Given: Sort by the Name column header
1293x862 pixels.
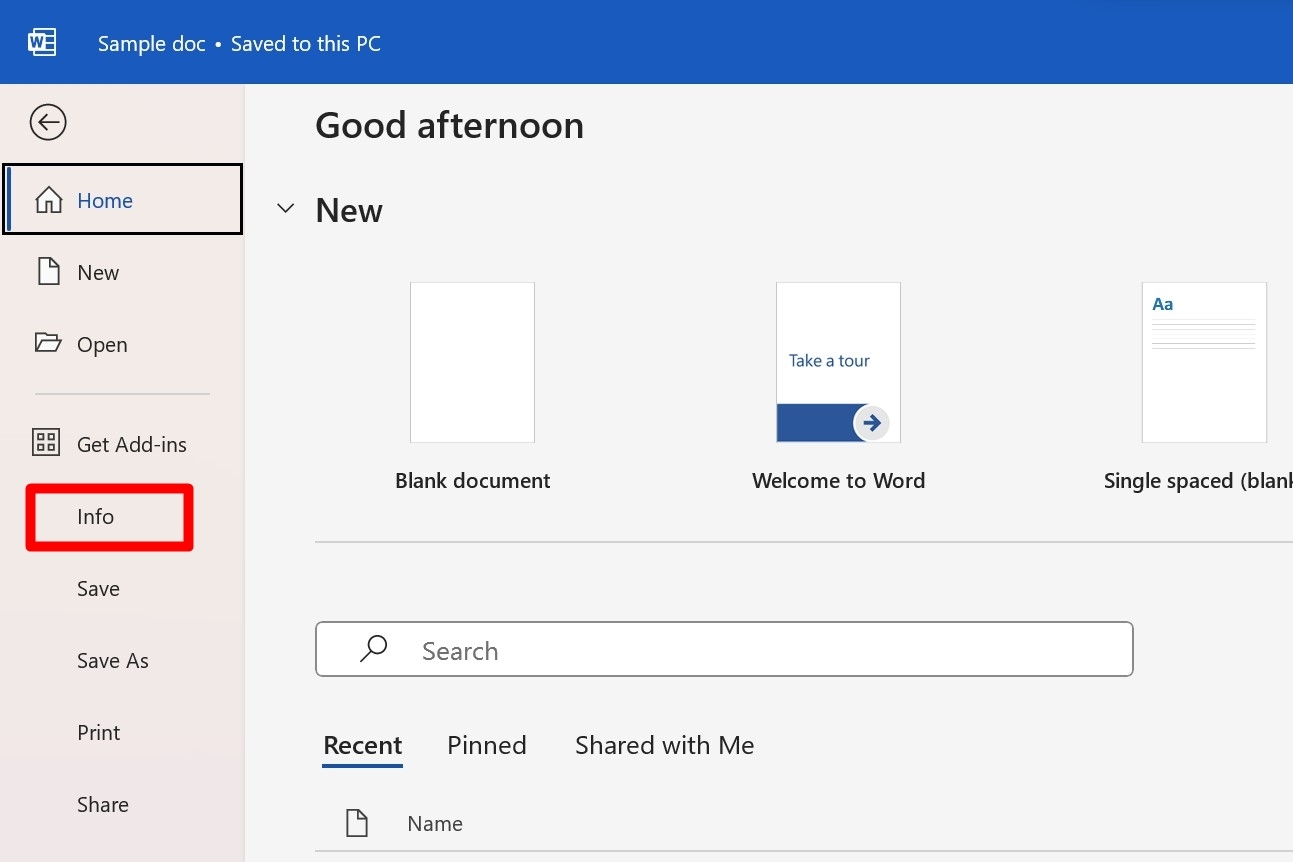Looking at the screenshot, I should 435,824.
